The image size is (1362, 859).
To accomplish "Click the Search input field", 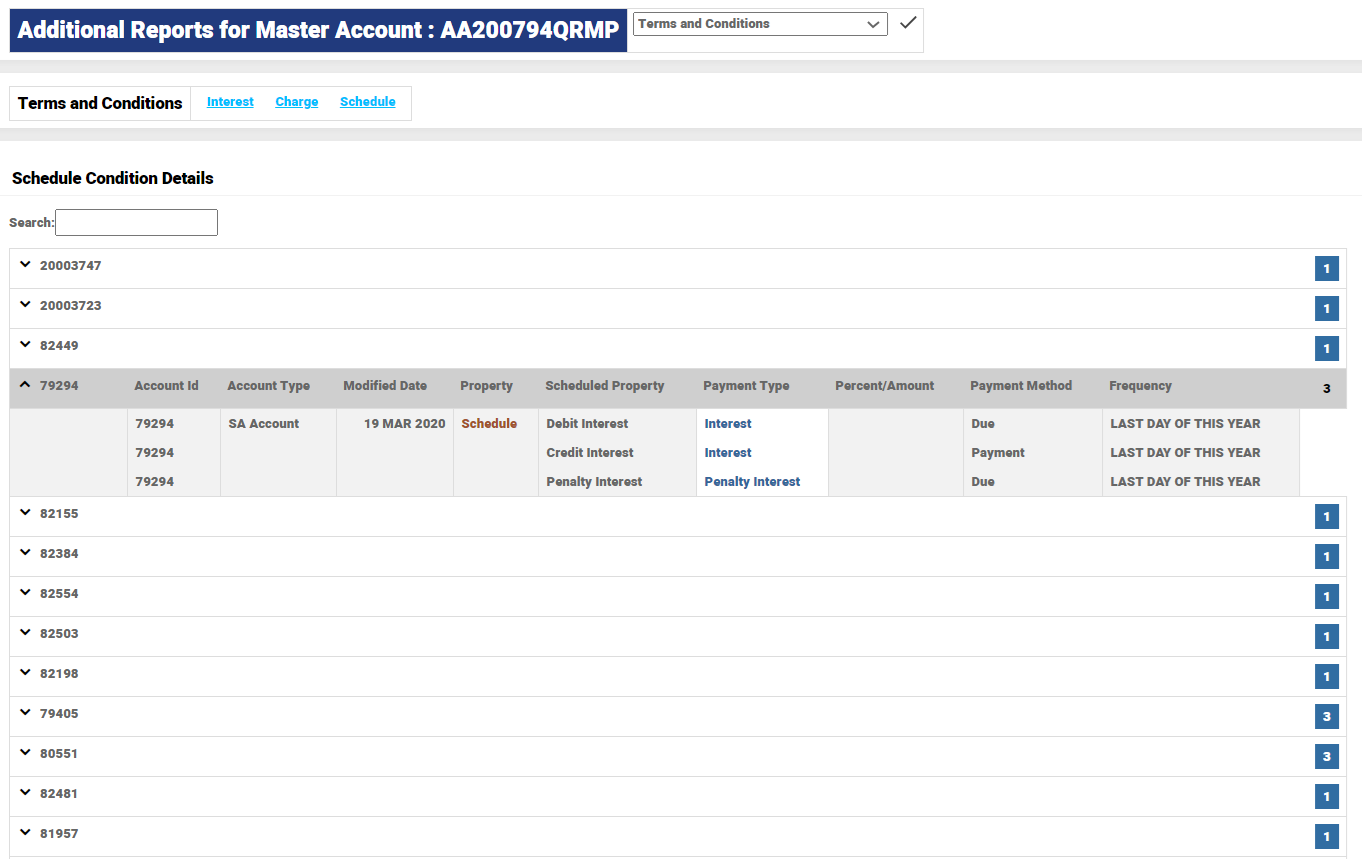I will click(136, 222).
